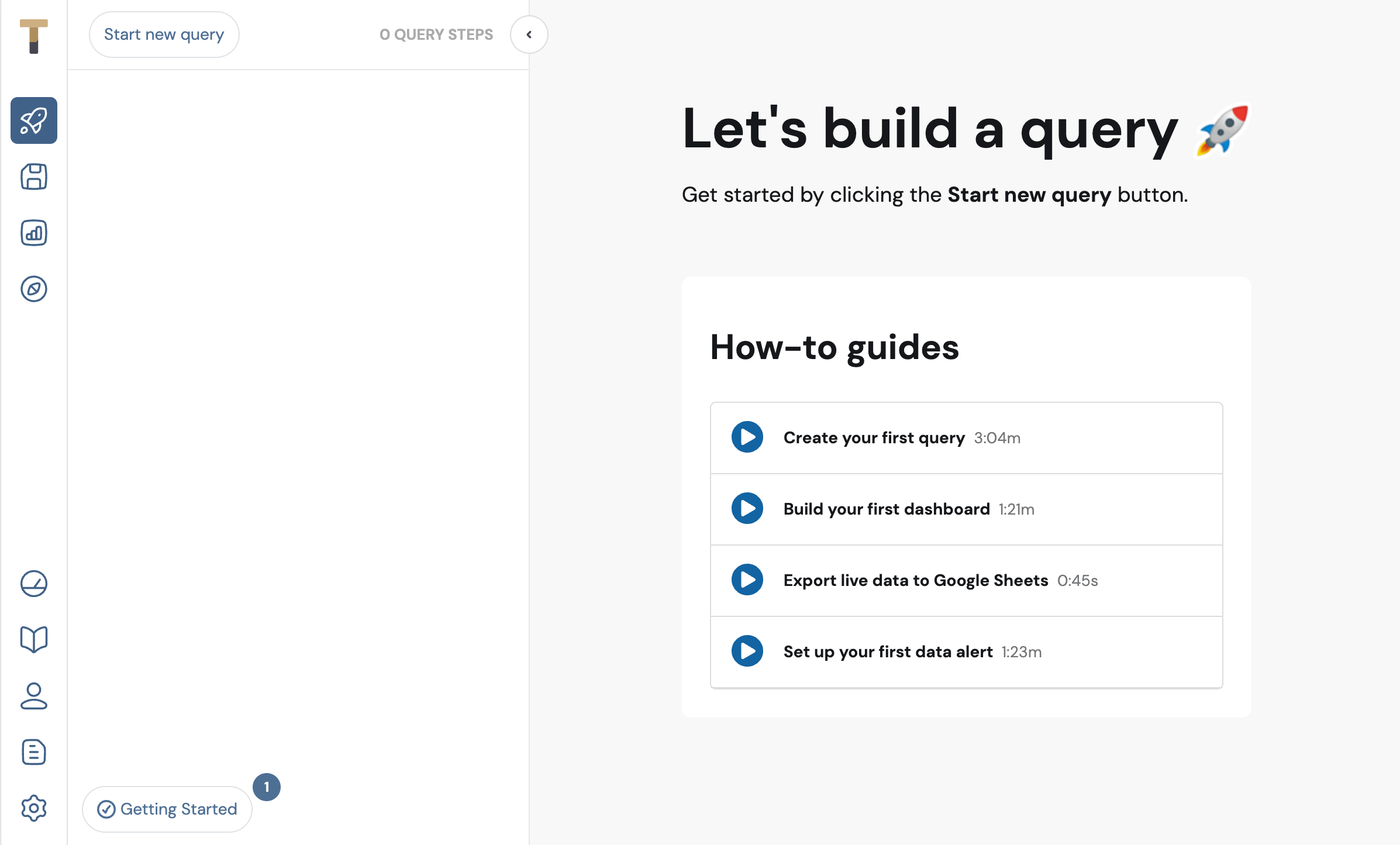Play the Create your first query video
Screen dimensions: 1400x845
[747, 437]
